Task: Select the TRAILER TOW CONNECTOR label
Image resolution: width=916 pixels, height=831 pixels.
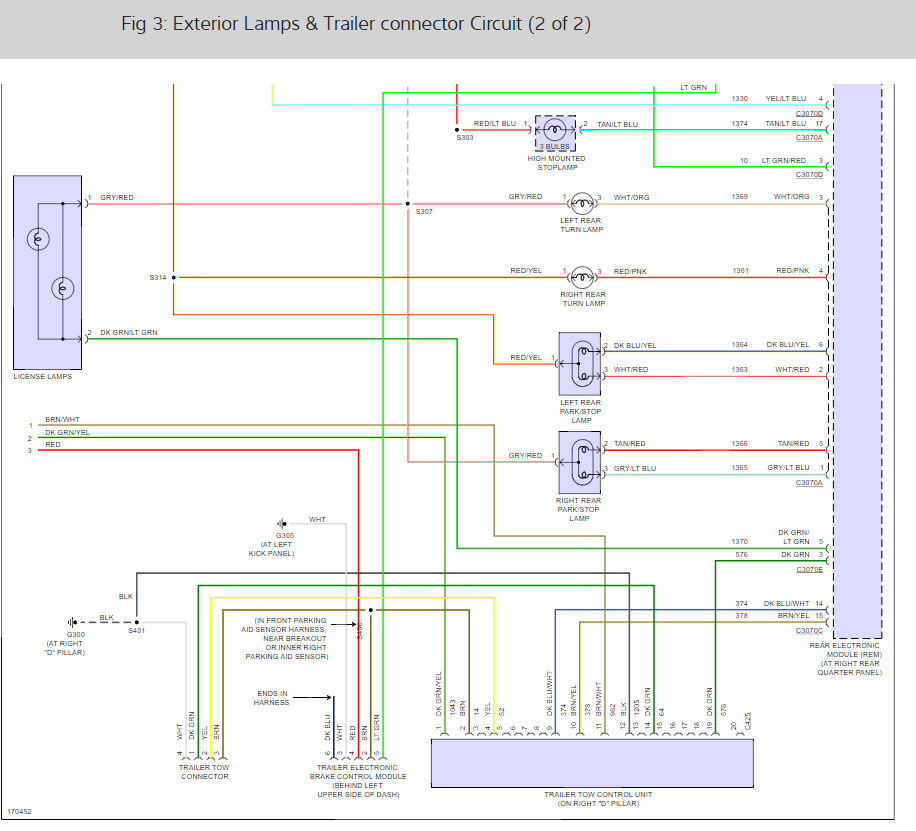Action: click(x=204, y=772)
